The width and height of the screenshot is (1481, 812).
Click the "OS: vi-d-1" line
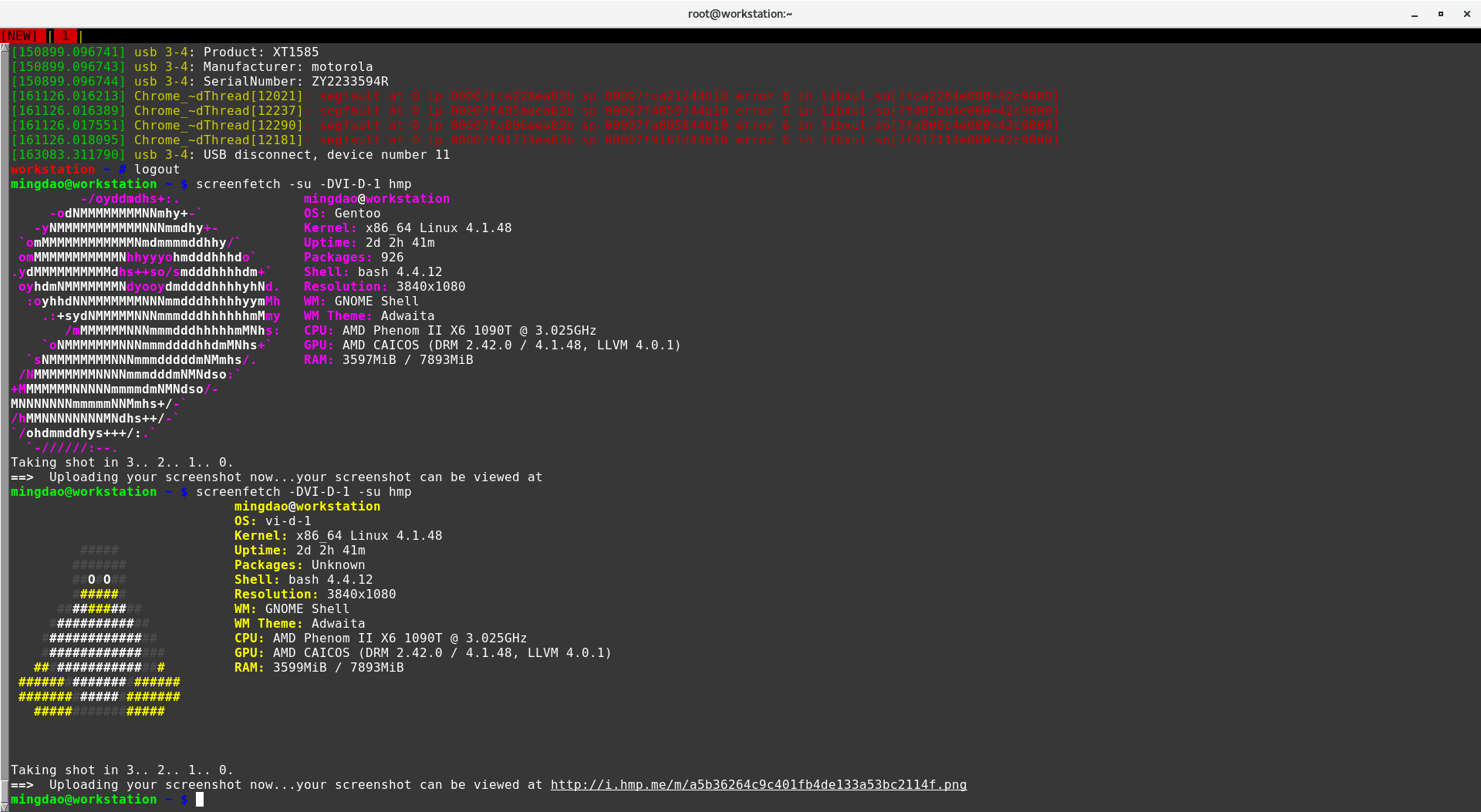272,521
